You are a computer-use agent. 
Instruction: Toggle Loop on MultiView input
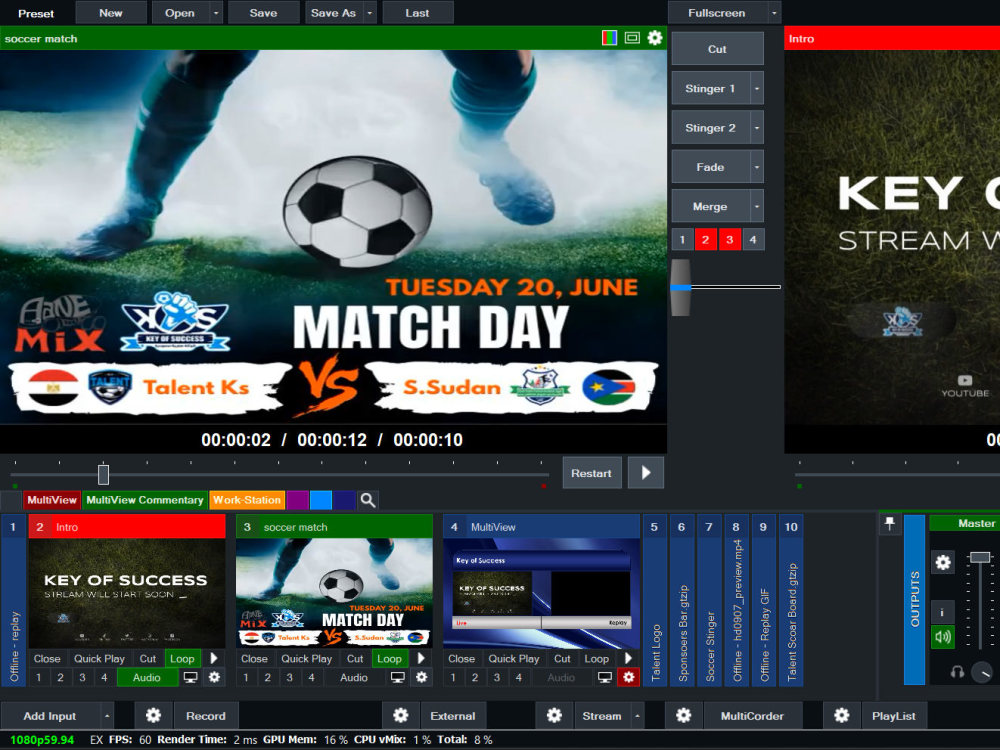(x=597, y=658)
